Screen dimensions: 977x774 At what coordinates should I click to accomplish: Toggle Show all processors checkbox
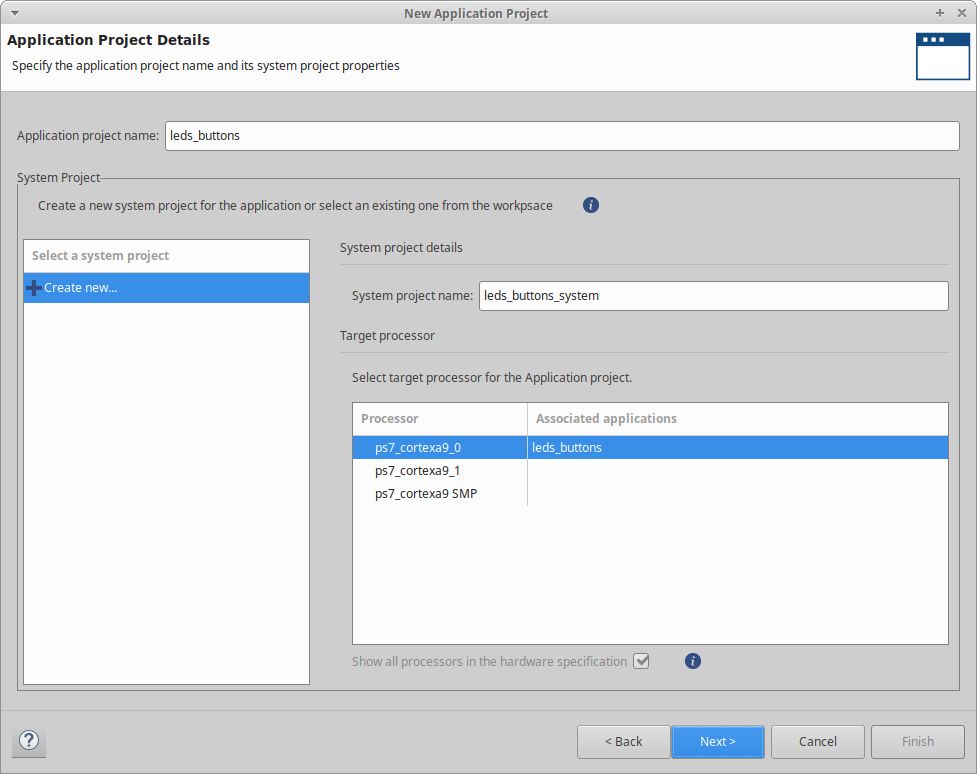tap(641, 661)
